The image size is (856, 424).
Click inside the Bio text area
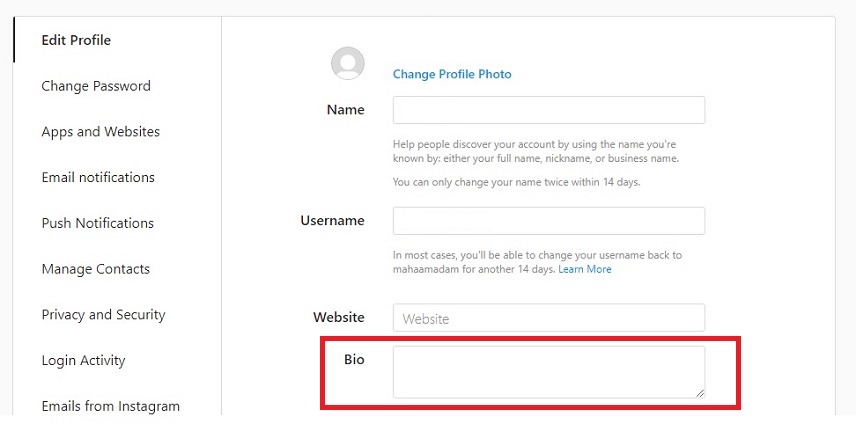point(549,372)
